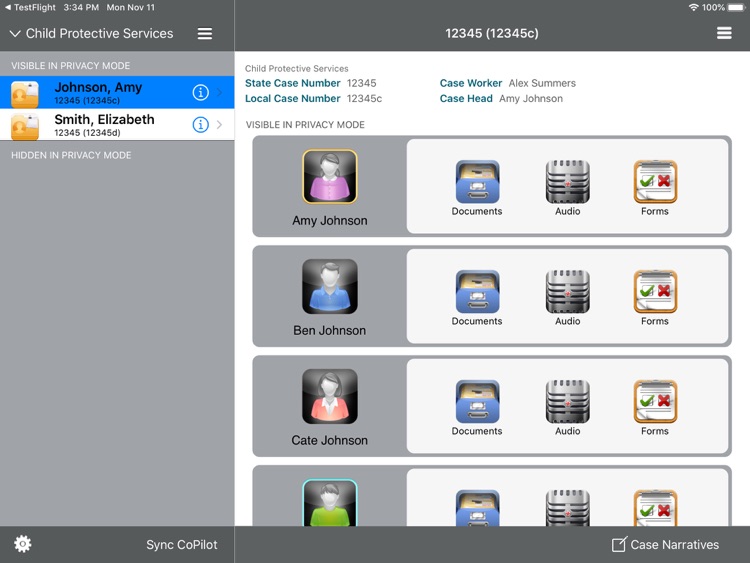750x563 pixels.
Task: Click the battery indicator in status bar
Action: point(736,7)
